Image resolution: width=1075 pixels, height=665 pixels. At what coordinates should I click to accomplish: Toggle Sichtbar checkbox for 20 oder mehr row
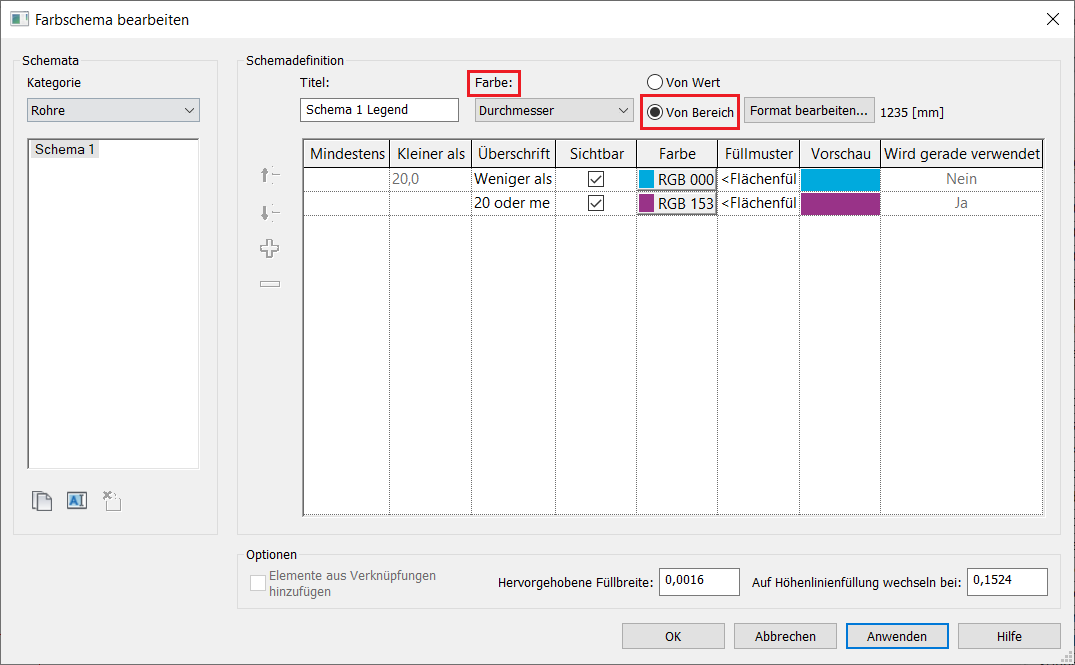tap(596, 203)
